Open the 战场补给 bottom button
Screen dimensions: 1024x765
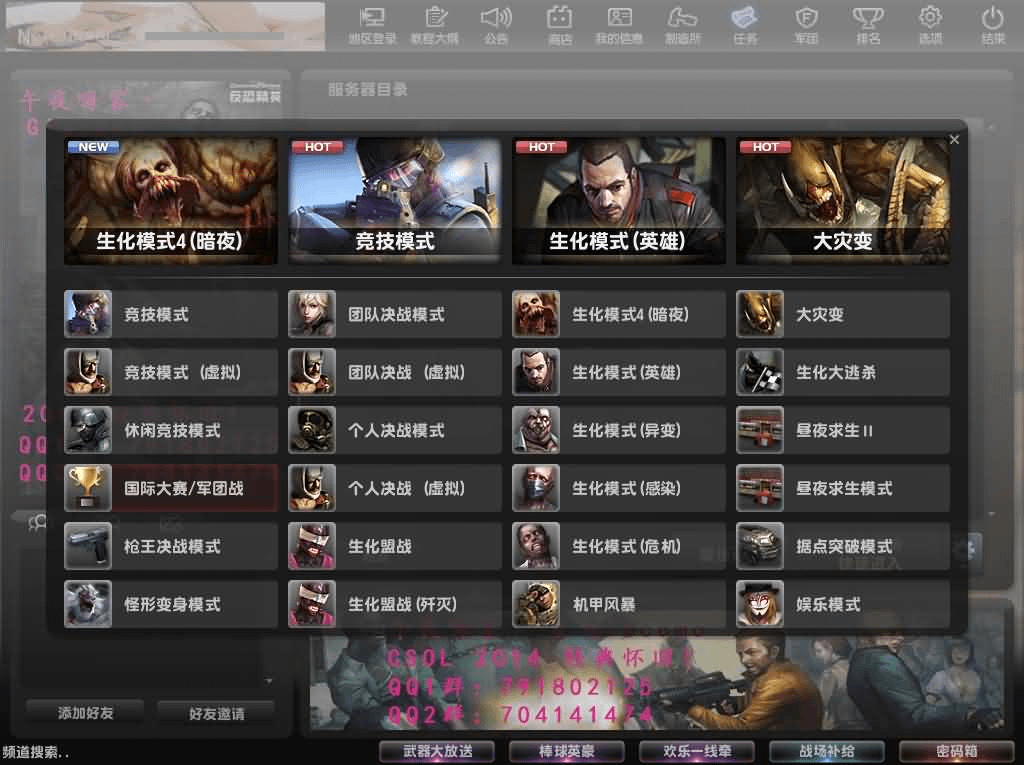[827, 751]
